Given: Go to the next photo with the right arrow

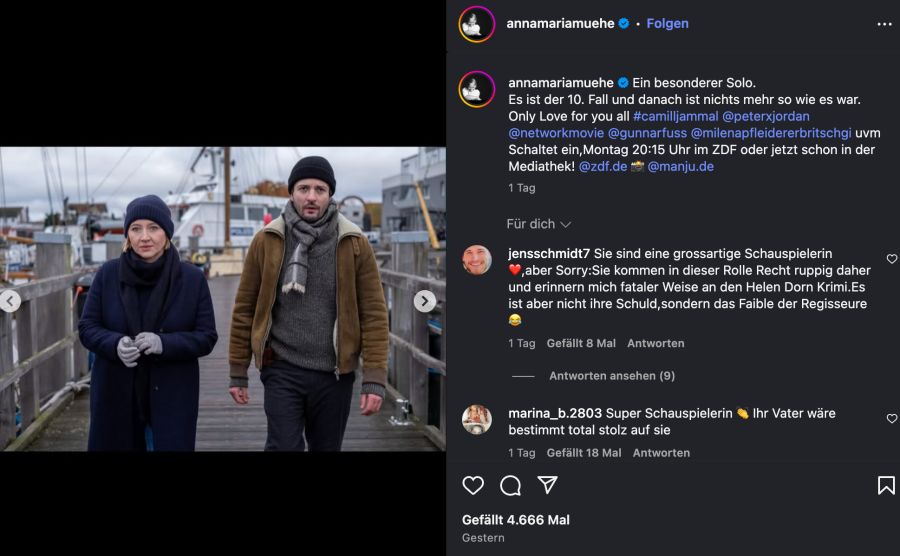Looking at the screenshot, I should [424, 301].
